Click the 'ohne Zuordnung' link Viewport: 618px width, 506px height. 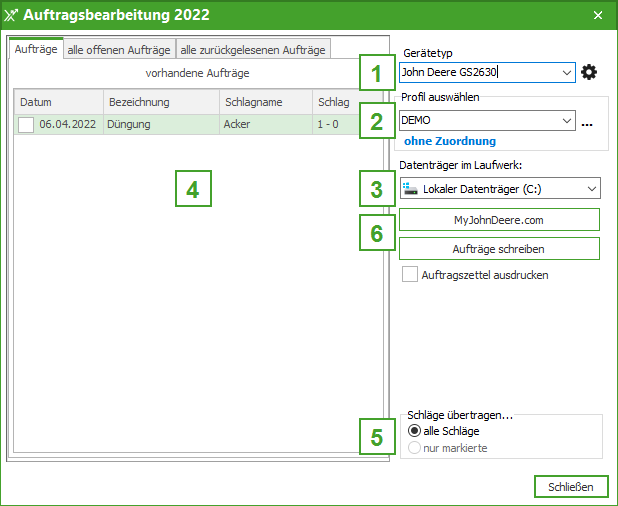(449, 141)
